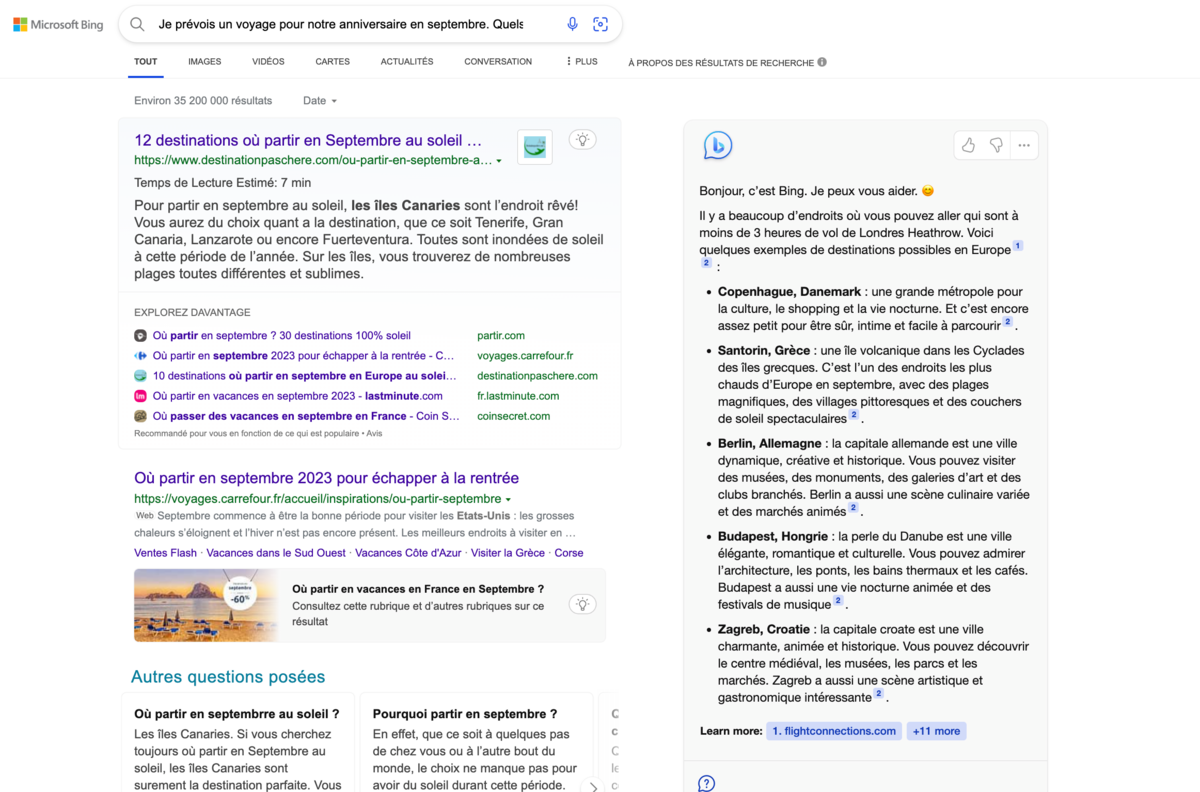The height and width of the screenshot is (792, 1200).
Task: Click voyages.carrefour.fr domain in Explorez davantage
Action: [525, 356]
